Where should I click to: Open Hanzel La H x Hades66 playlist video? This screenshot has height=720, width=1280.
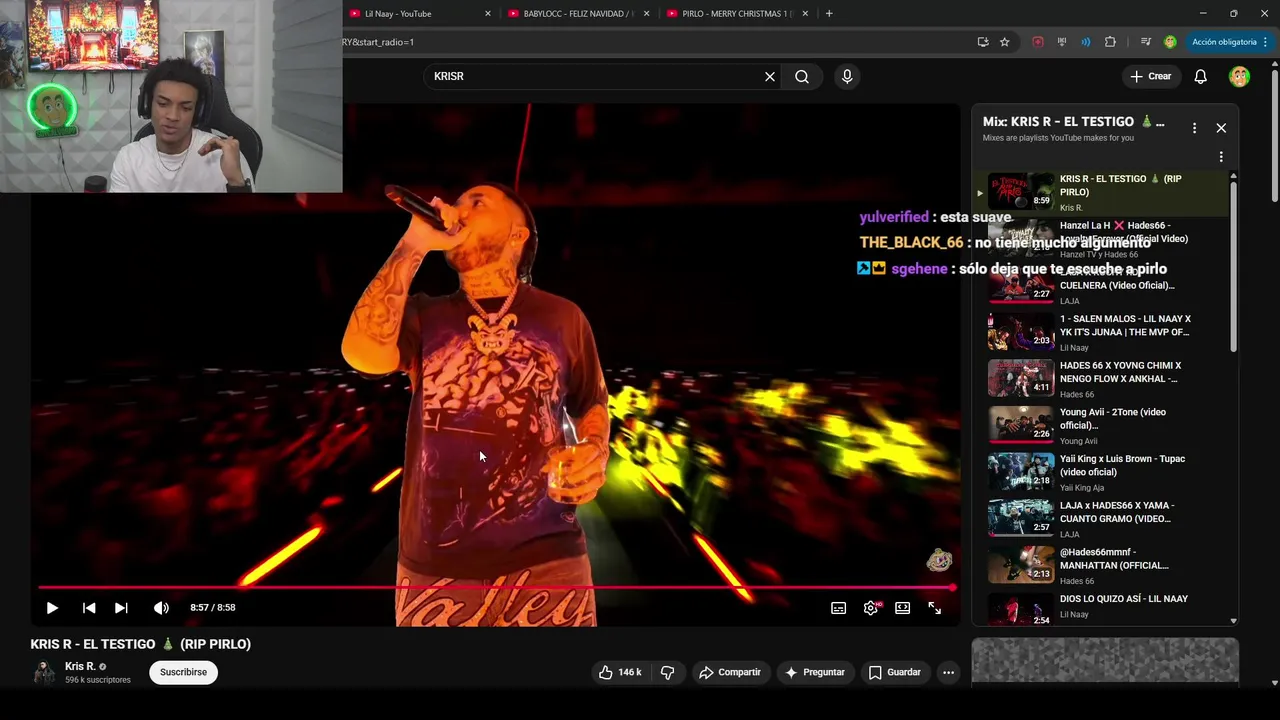pyautogui.click(x=1103, y=239)
